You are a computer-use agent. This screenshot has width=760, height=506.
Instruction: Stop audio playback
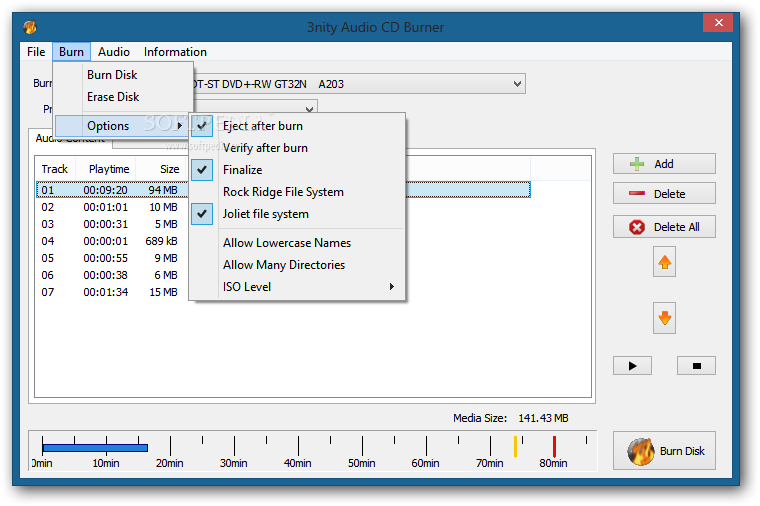pos(697,366)
